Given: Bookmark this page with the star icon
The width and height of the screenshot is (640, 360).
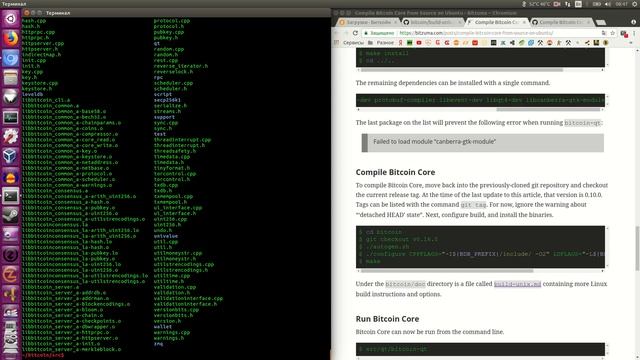Looking at the screenshot, I should point(612,33).
